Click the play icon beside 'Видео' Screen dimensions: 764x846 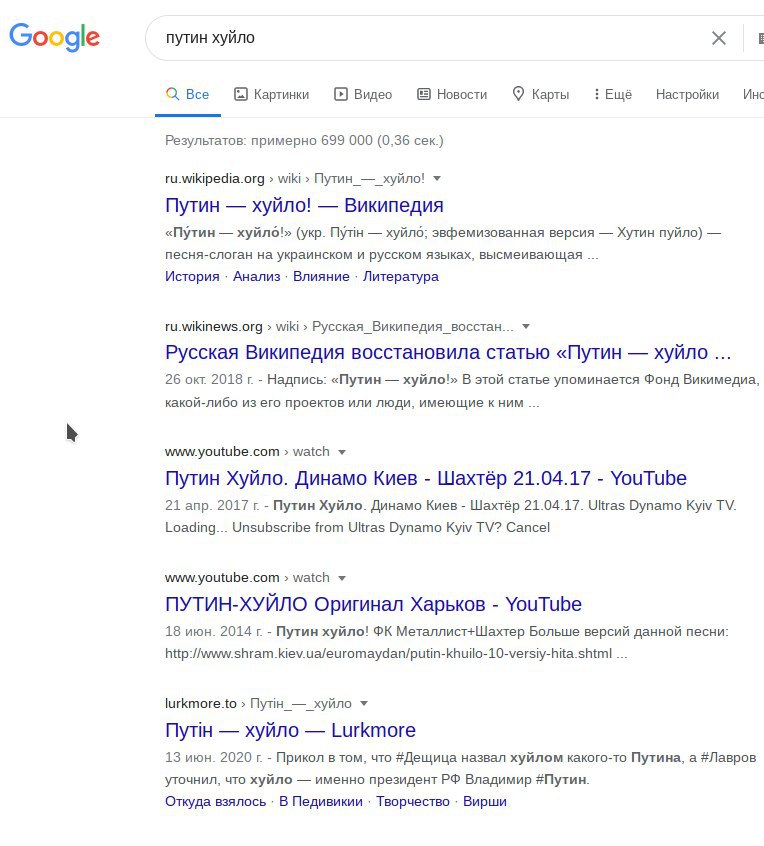coord(340,94)
